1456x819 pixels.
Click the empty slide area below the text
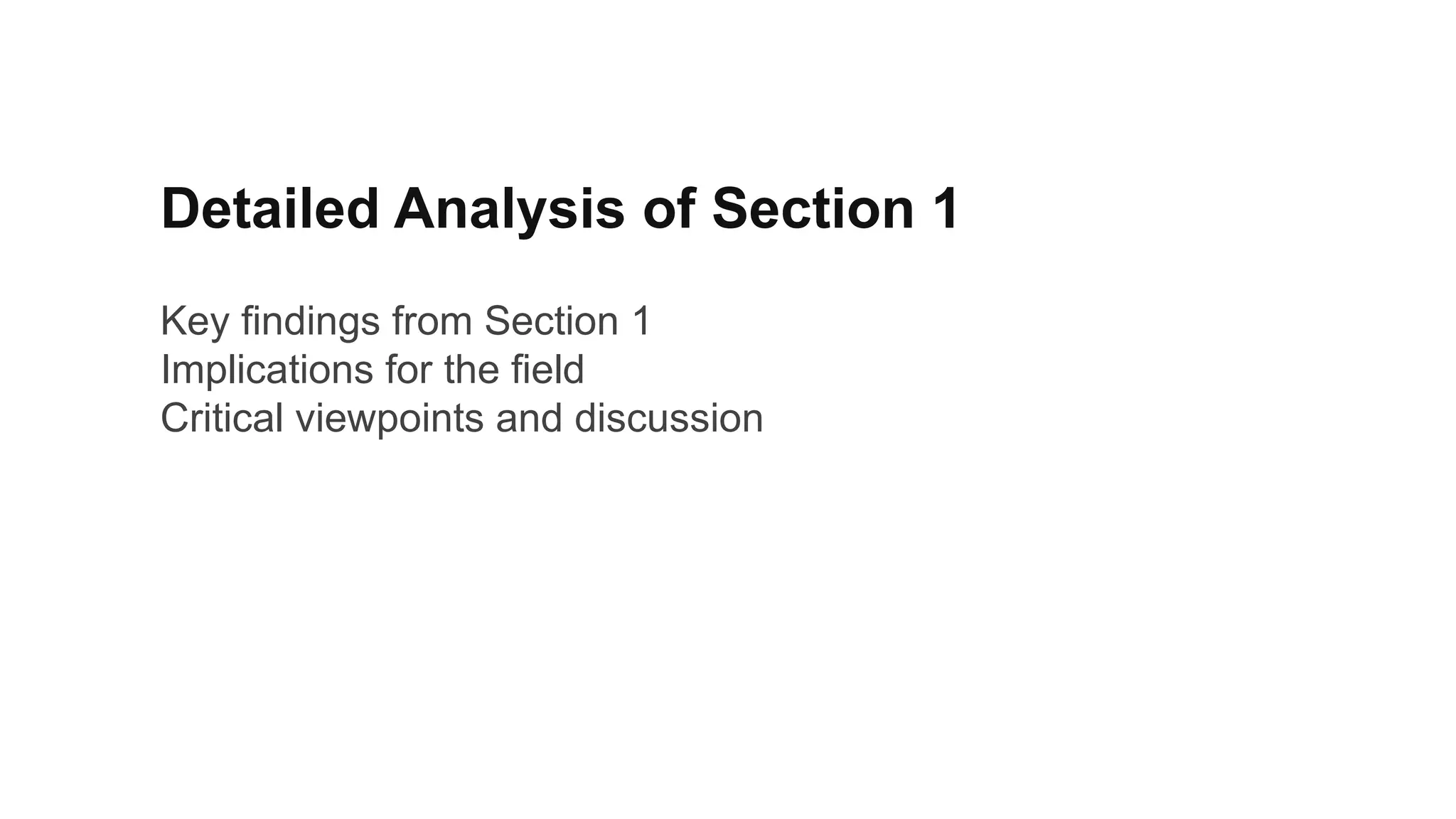pyautogui.click(x=728, y=626)
